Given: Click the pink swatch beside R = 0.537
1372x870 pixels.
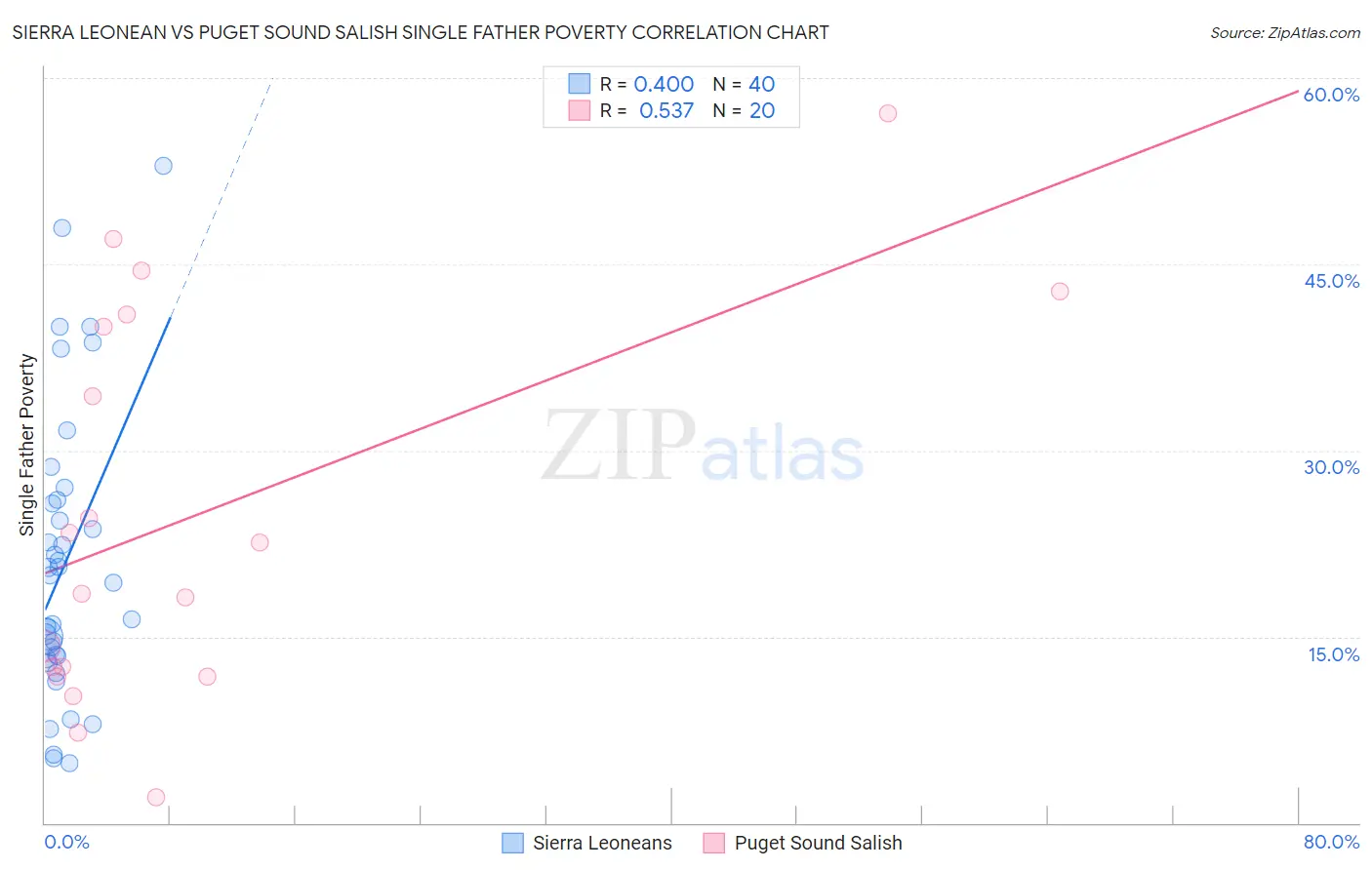Looking at the screenshot, I should point(580,110).
